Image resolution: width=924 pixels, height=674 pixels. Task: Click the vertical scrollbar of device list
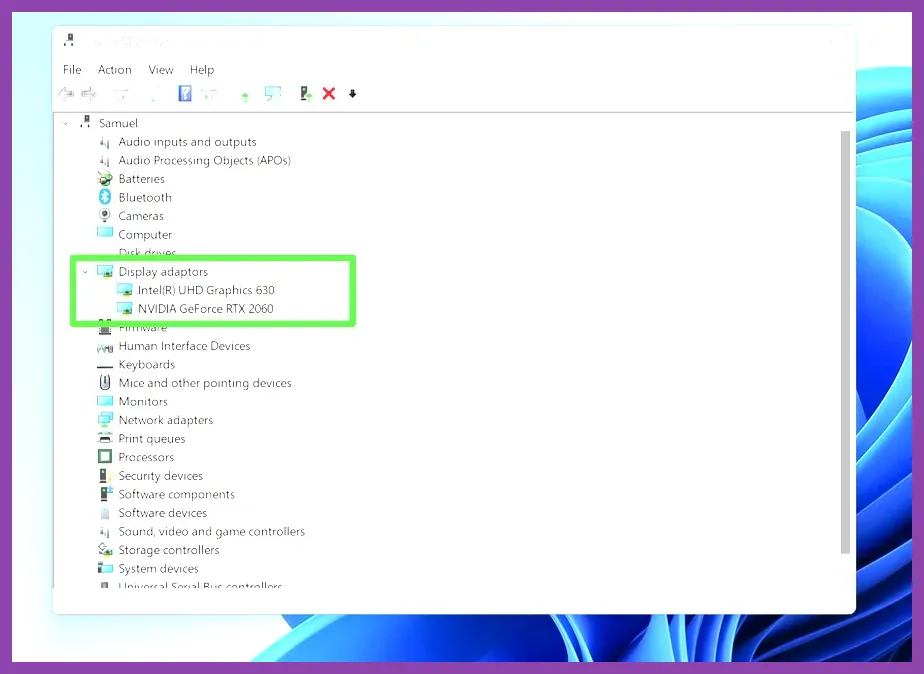pyautogui.click(x=845, y=342)
